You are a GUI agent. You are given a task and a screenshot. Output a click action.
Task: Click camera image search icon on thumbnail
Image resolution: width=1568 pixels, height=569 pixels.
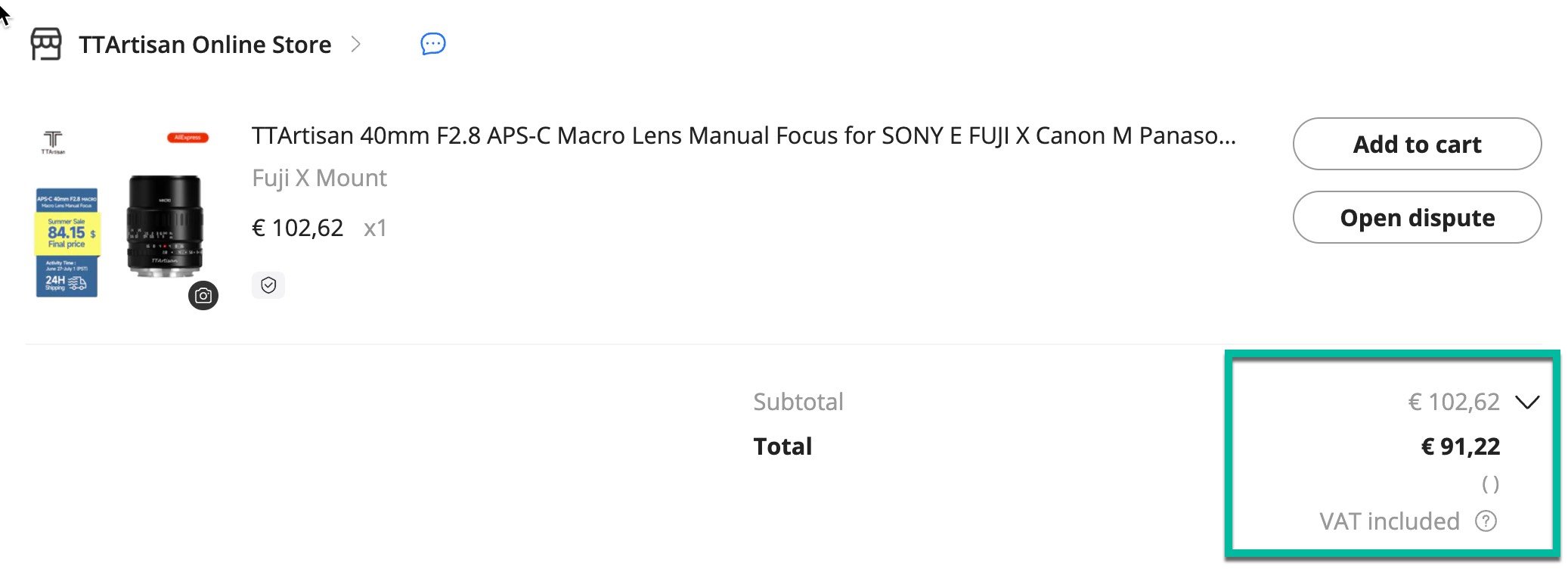click(203, 295)
